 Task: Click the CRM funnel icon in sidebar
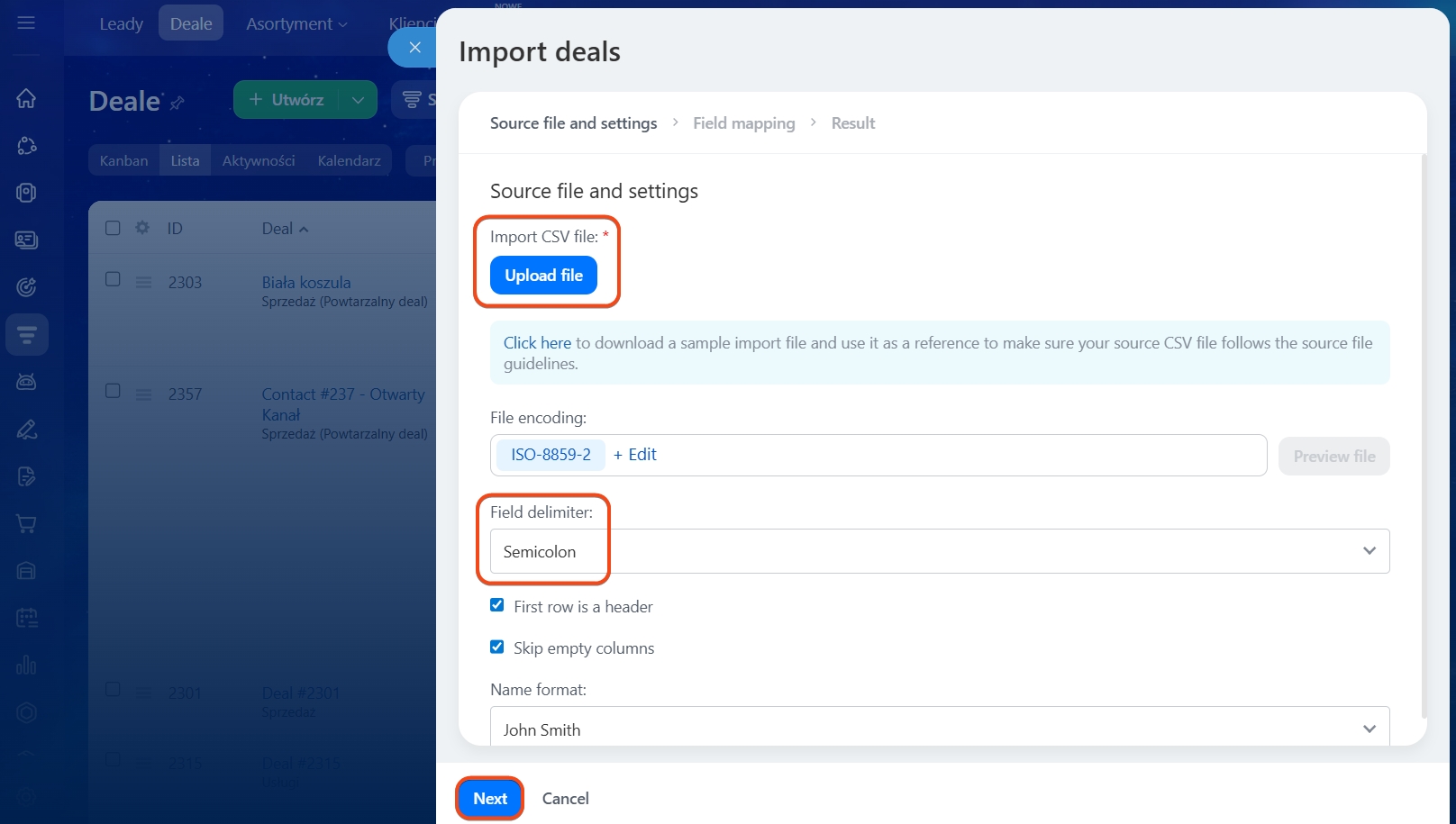[x=26, y=335]
